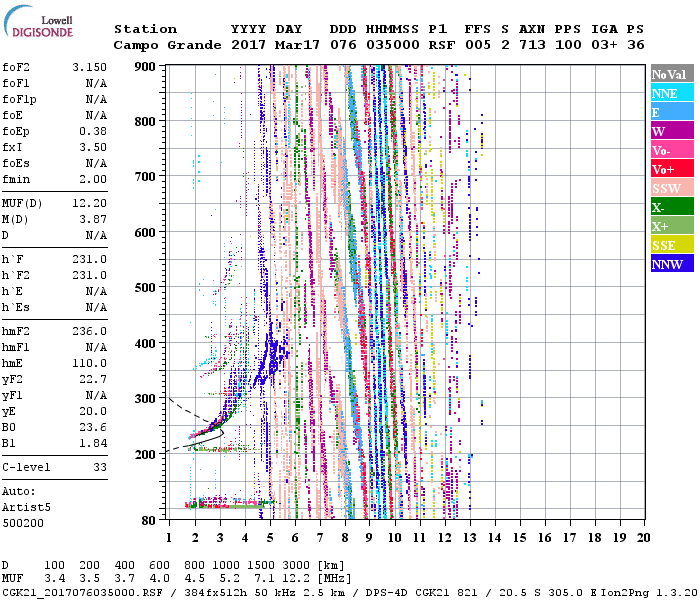Select the W purple legend swatch

pos(672,131)
